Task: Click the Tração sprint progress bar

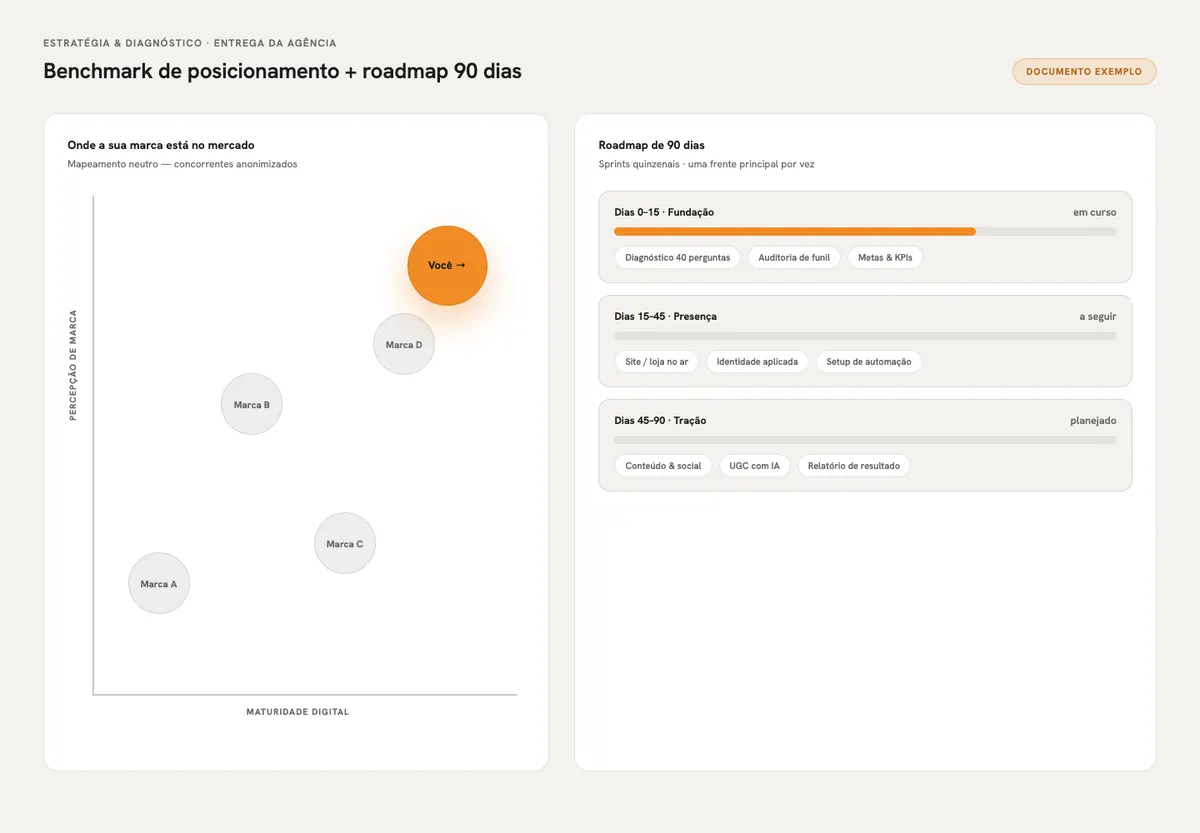Action: point(865,439)
